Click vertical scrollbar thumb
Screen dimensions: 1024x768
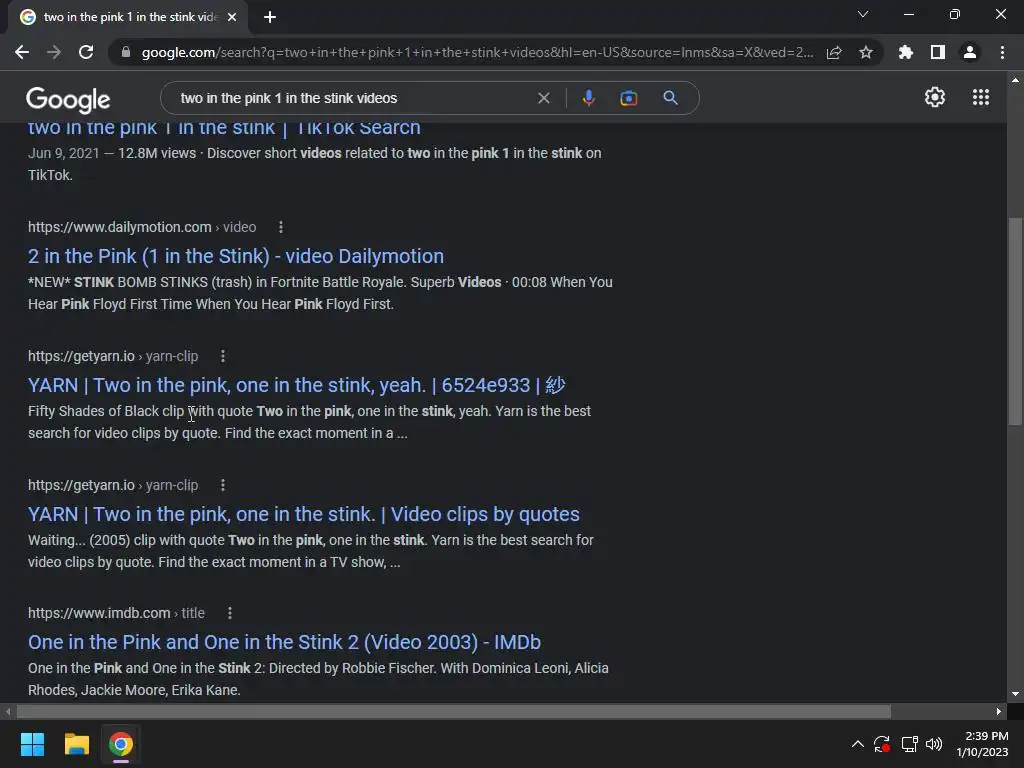(1015, 321)
